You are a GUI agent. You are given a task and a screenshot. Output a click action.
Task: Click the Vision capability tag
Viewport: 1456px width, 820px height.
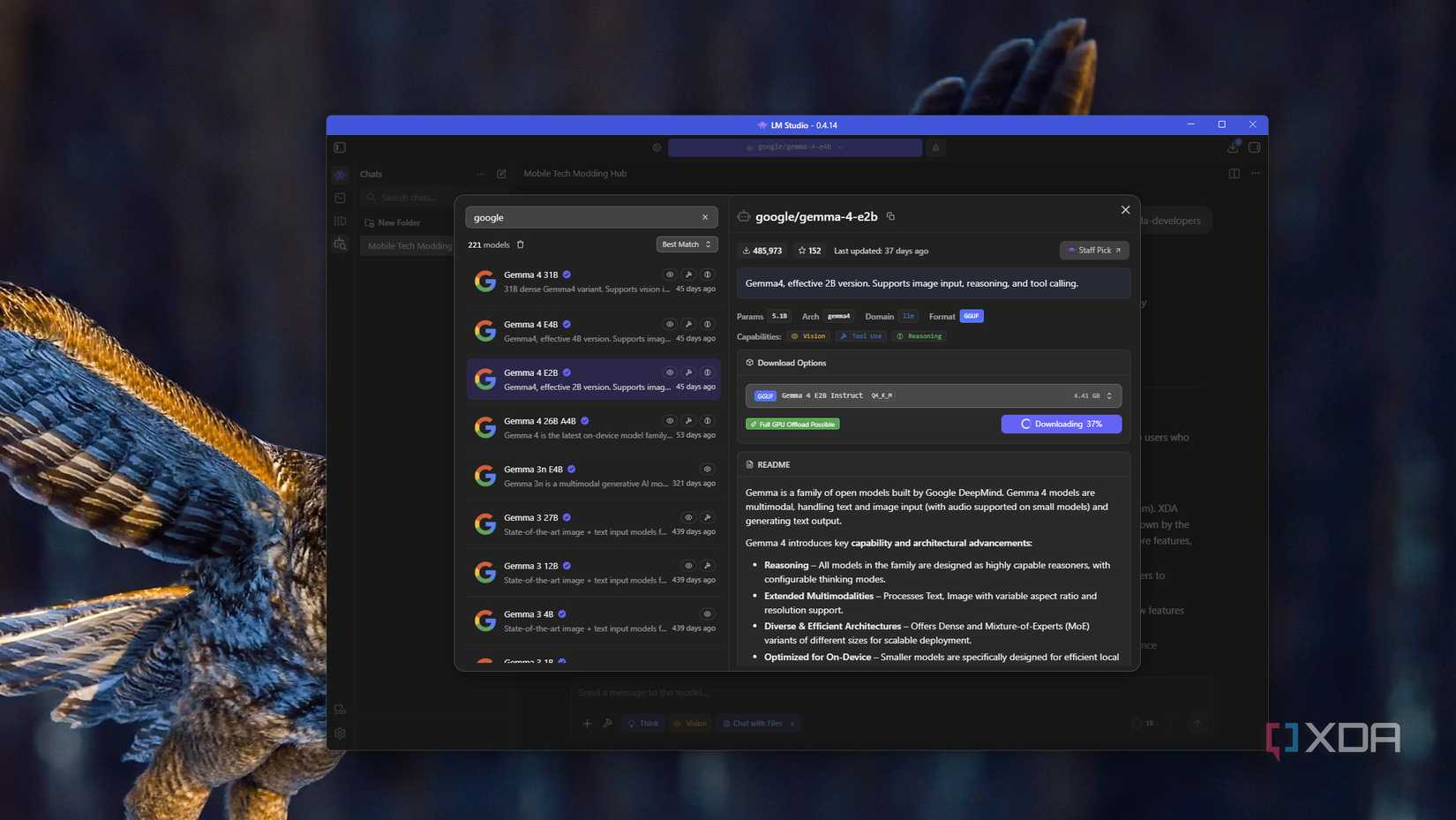coord(808,336)
